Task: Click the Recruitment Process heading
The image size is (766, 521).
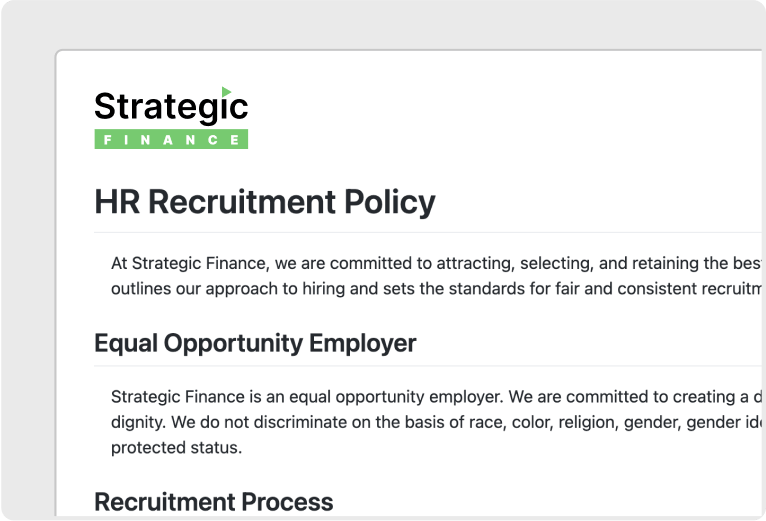Action: click(213, 502)
